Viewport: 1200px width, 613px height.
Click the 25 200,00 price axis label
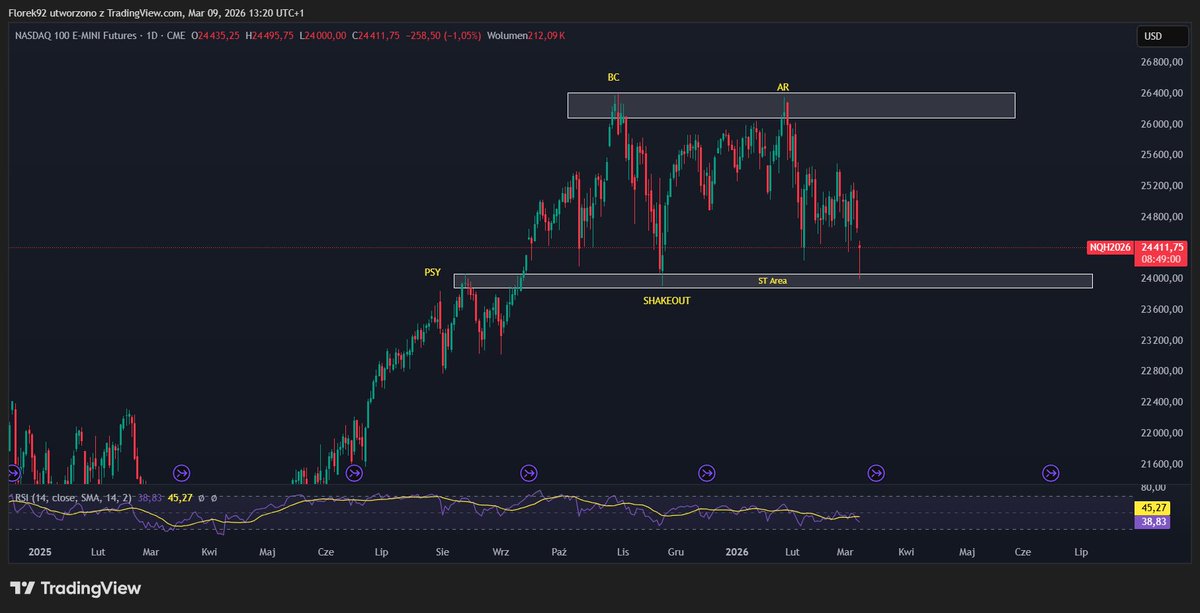(1162, 186)
